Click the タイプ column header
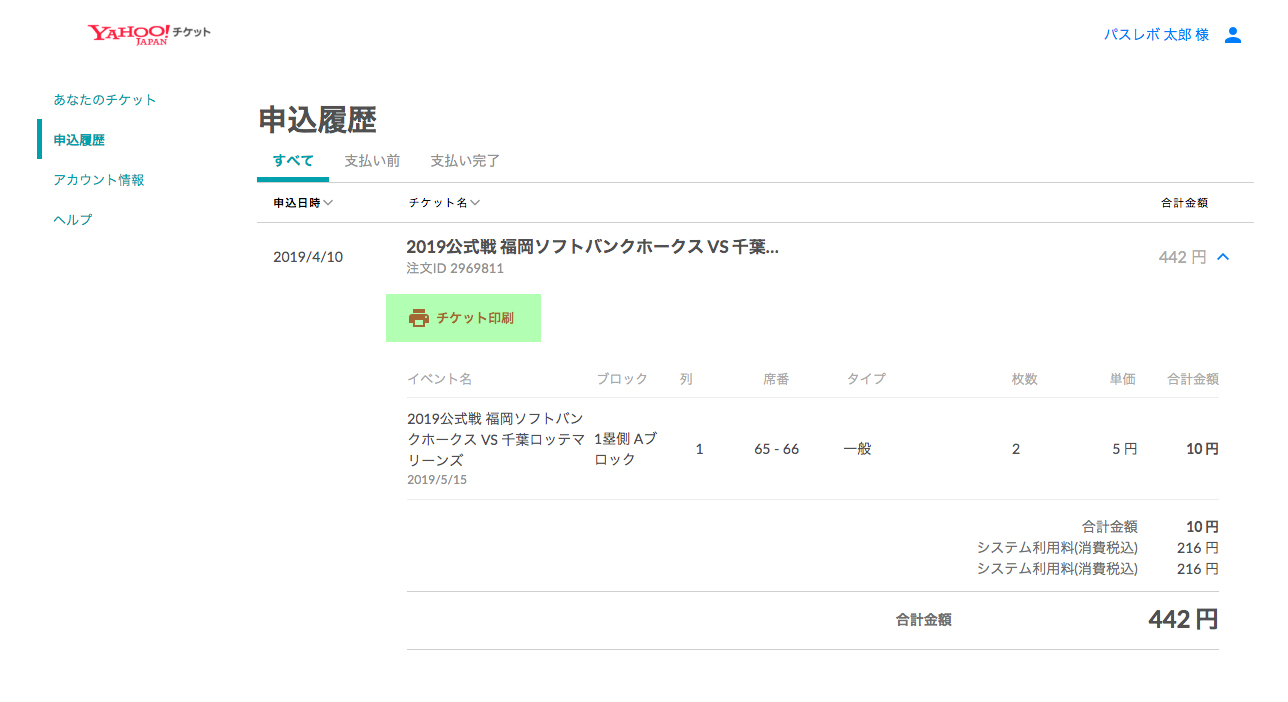Screen dimensions: 1288x702 coord(866,379)
